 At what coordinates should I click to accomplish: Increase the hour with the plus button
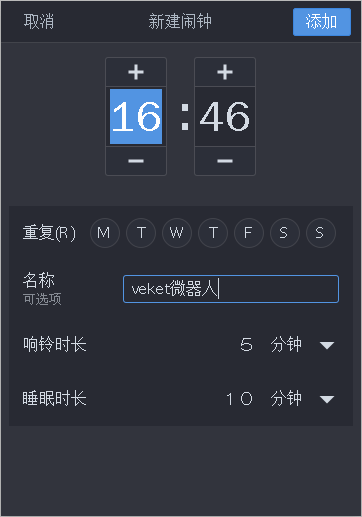click(136, 72)
